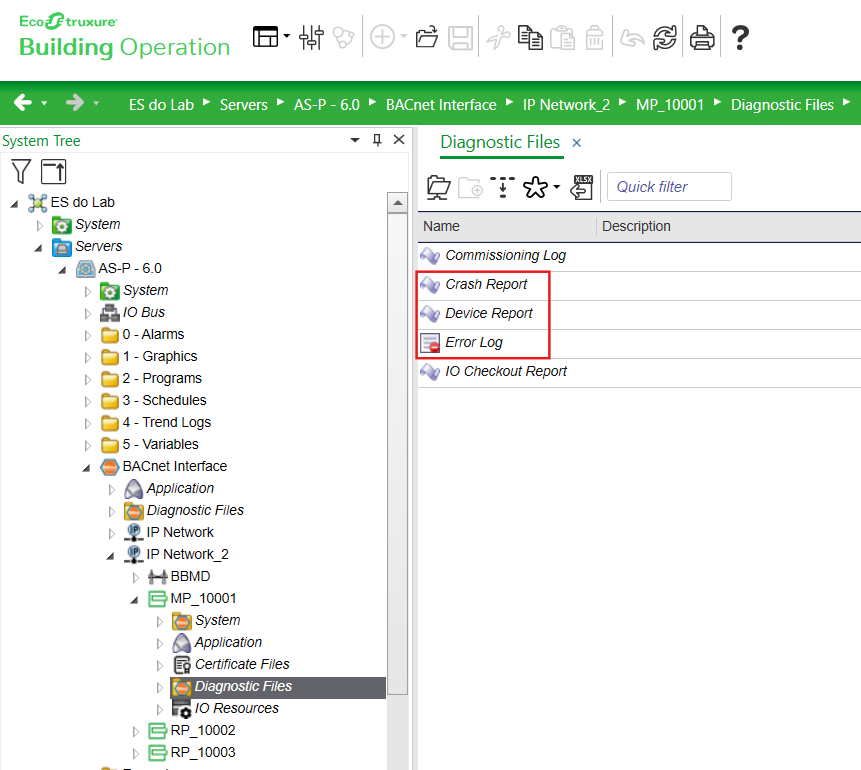Select the Device Report row
Screen dimensions: 861x770
click(x=639, y=314)
